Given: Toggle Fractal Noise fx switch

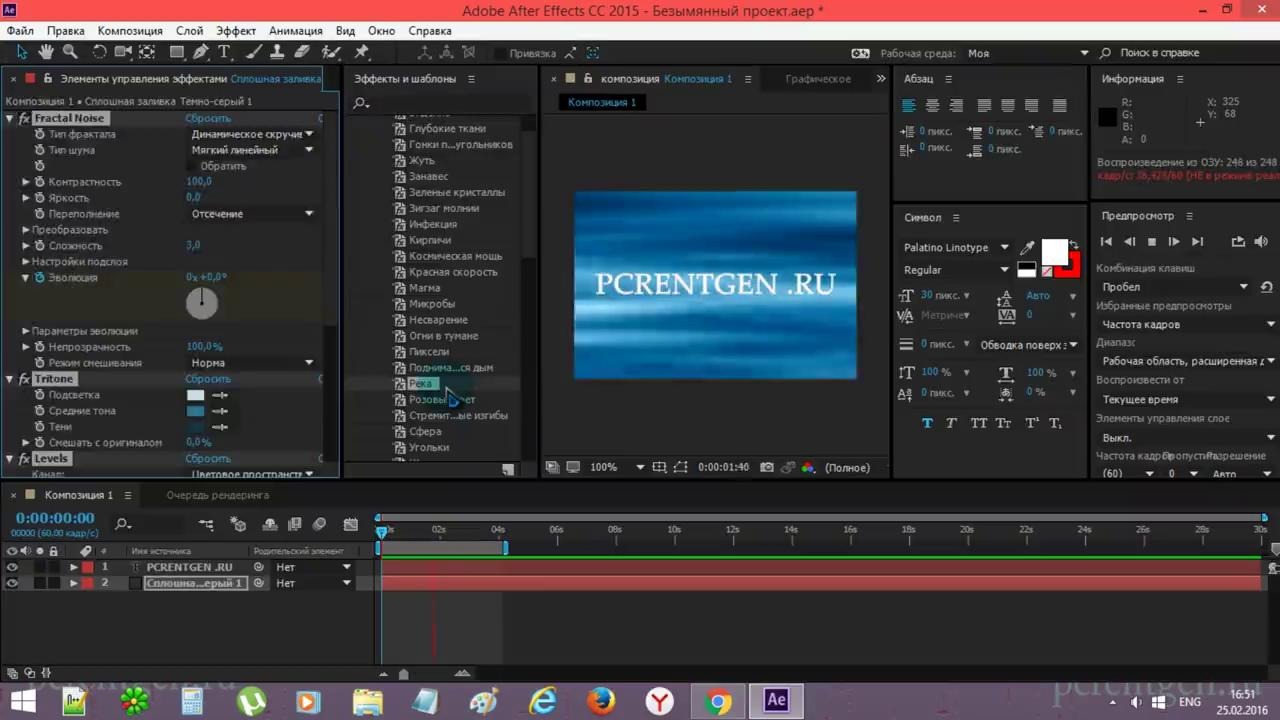Looking at the screenshot, I should [x=24, y=118].
